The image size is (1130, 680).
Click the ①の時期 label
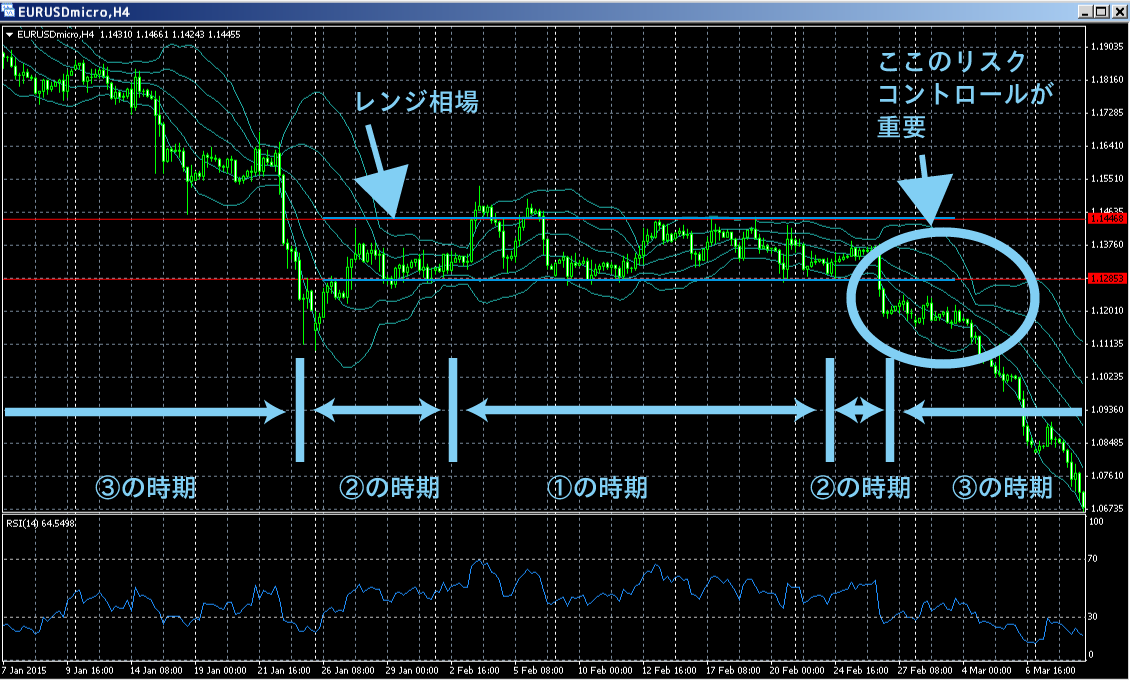pyautogui.click(x=598, y=488)
